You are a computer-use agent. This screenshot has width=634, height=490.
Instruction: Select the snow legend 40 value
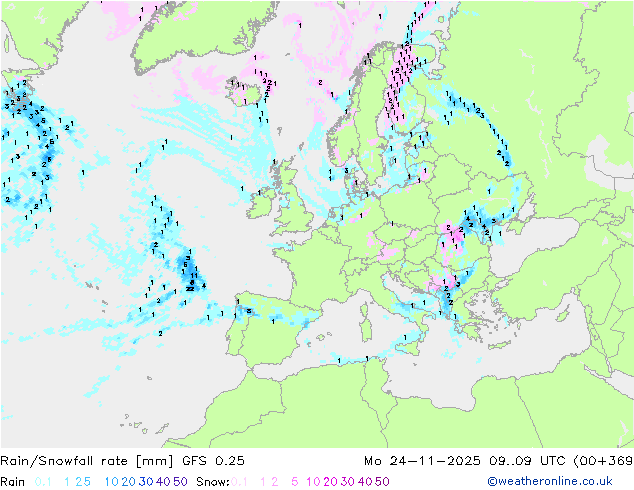365,482
